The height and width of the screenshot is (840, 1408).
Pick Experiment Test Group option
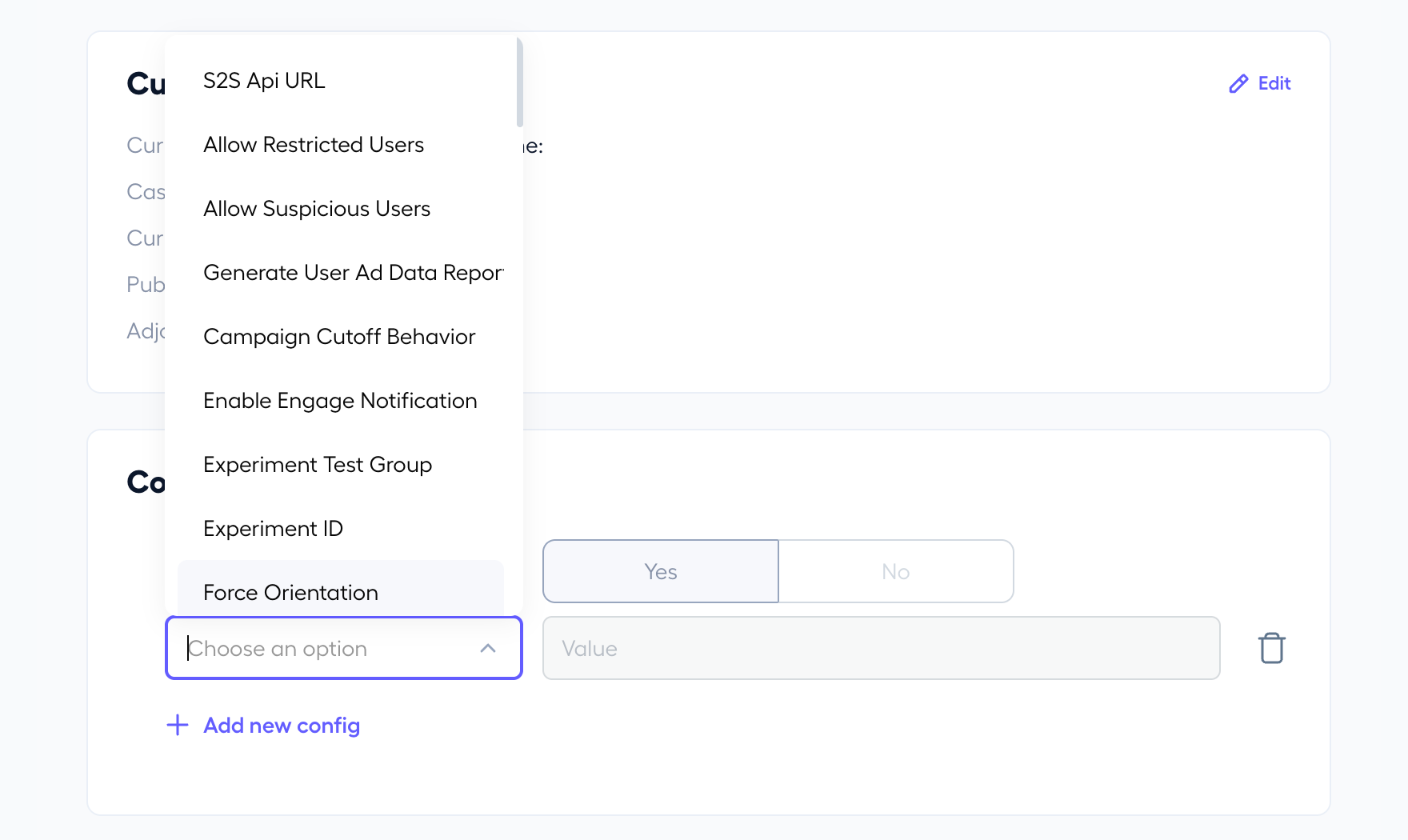341,464
